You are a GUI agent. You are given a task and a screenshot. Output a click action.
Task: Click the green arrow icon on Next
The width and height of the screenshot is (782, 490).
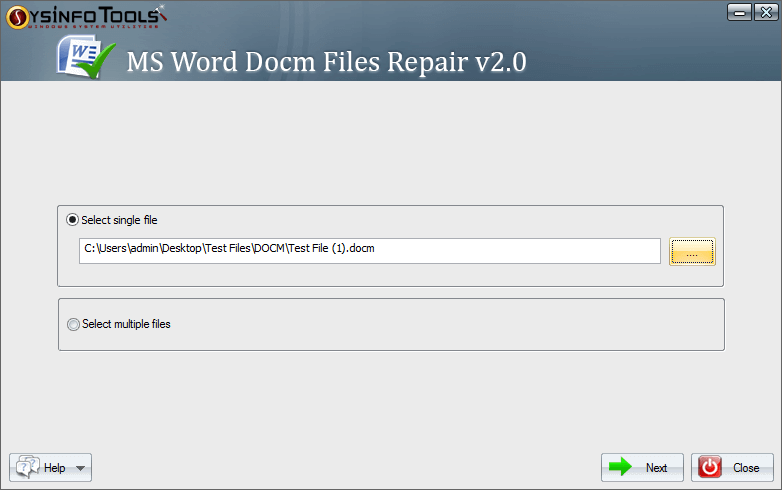click(620, 467)
